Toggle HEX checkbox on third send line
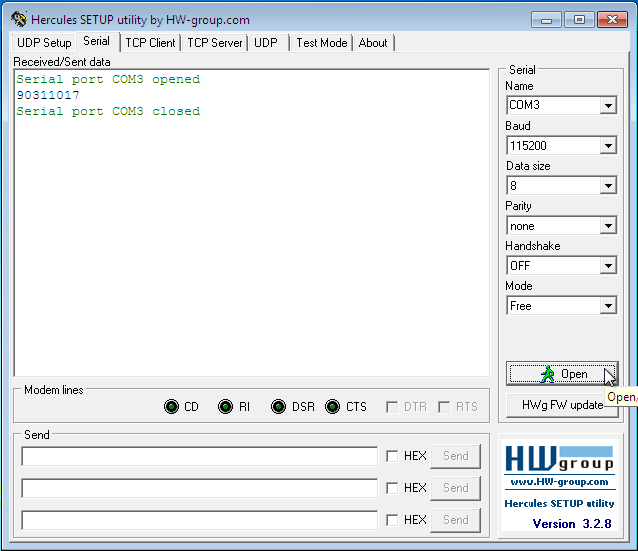This screenshot has width=638, height=551. point(392,520)
